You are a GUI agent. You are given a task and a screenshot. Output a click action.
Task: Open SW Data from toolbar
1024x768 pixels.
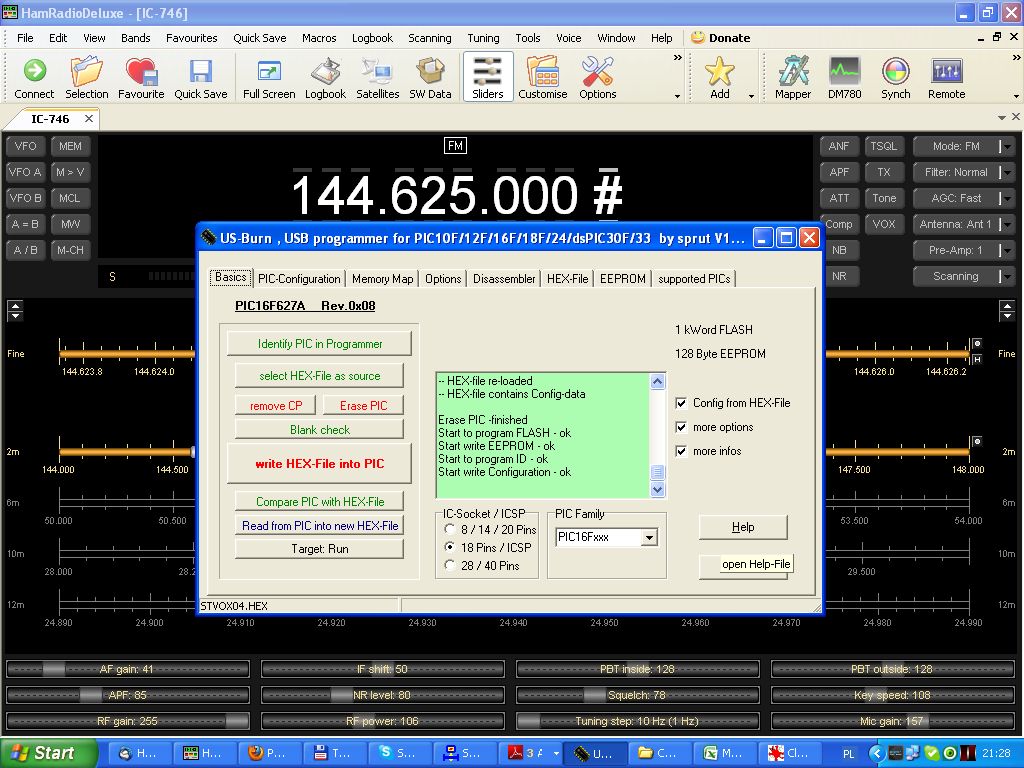[430, 78]
